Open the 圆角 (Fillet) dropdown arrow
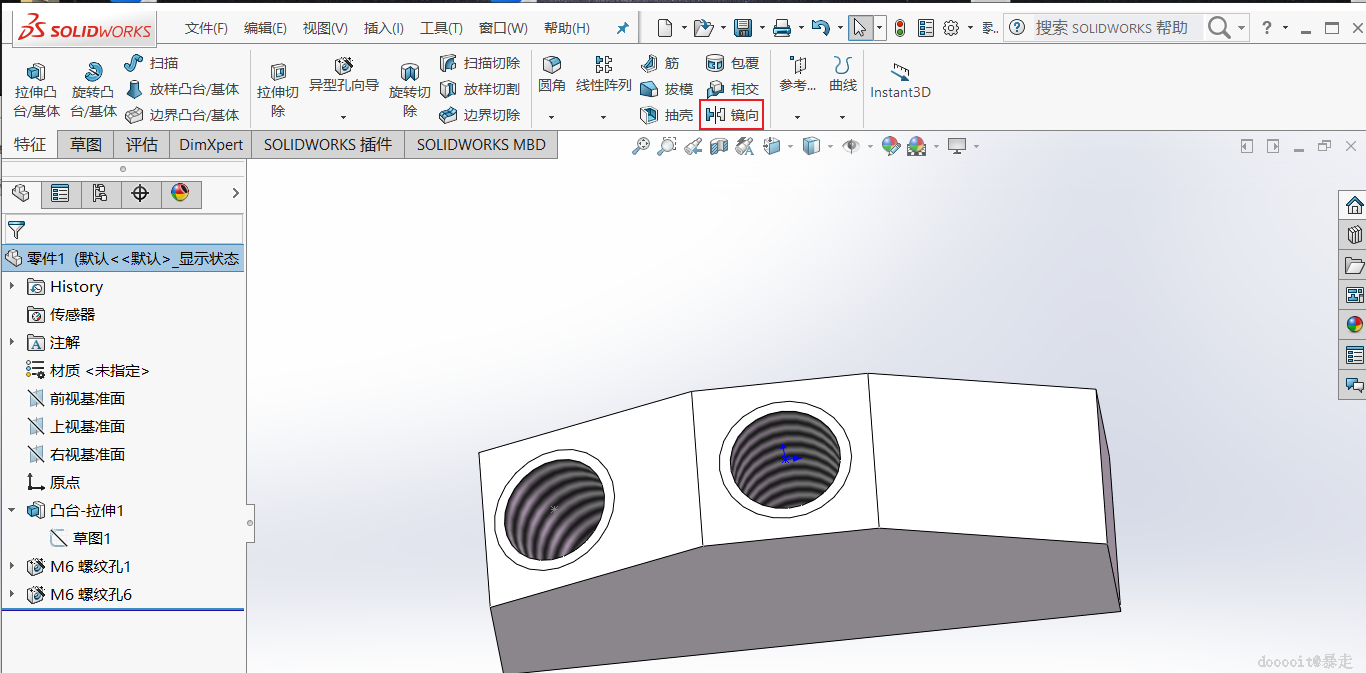1366x673 pixels. tap(551, 117)
